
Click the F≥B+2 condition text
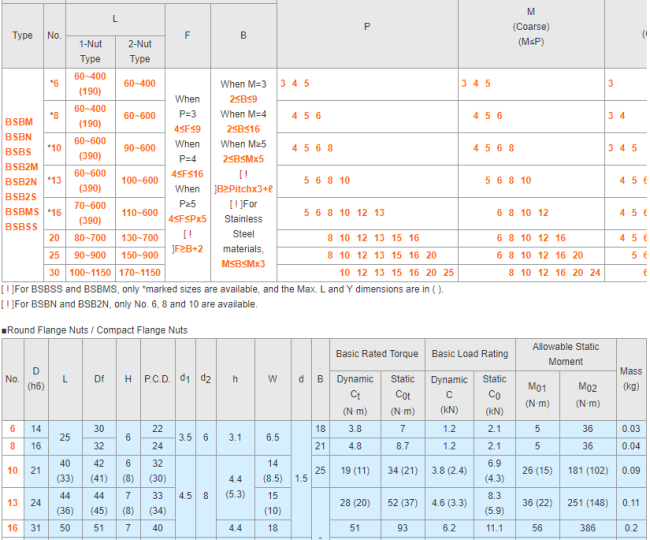point(188,248)
